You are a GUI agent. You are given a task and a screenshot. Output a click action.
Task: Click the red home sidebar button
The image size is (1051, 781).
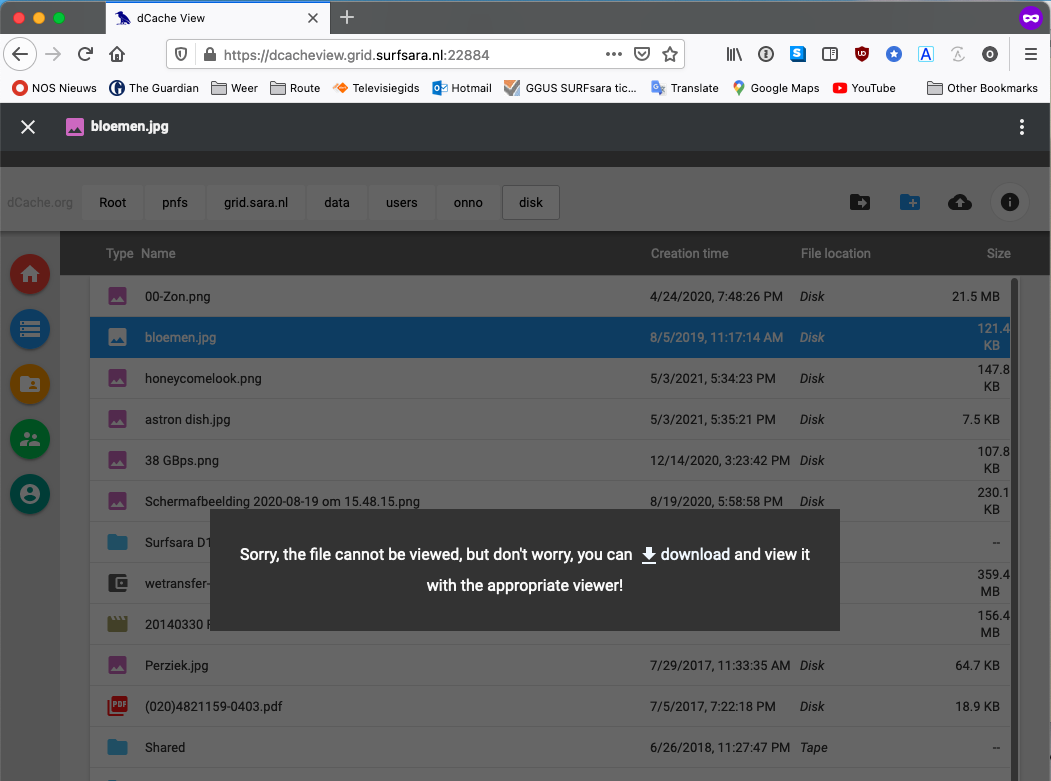30,274
